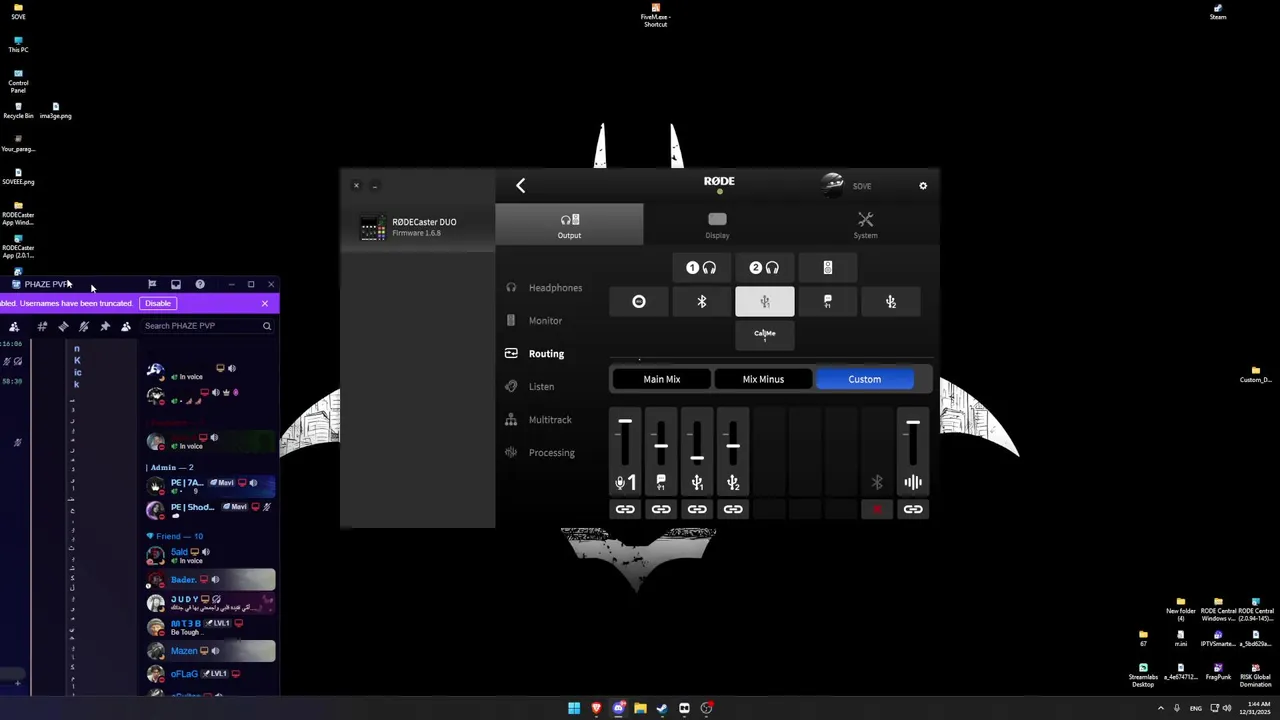The width and height of the screenshot is (1280, 720).
Task: Dismiss the purple Discord banner
Action: (x=265, y=303)
